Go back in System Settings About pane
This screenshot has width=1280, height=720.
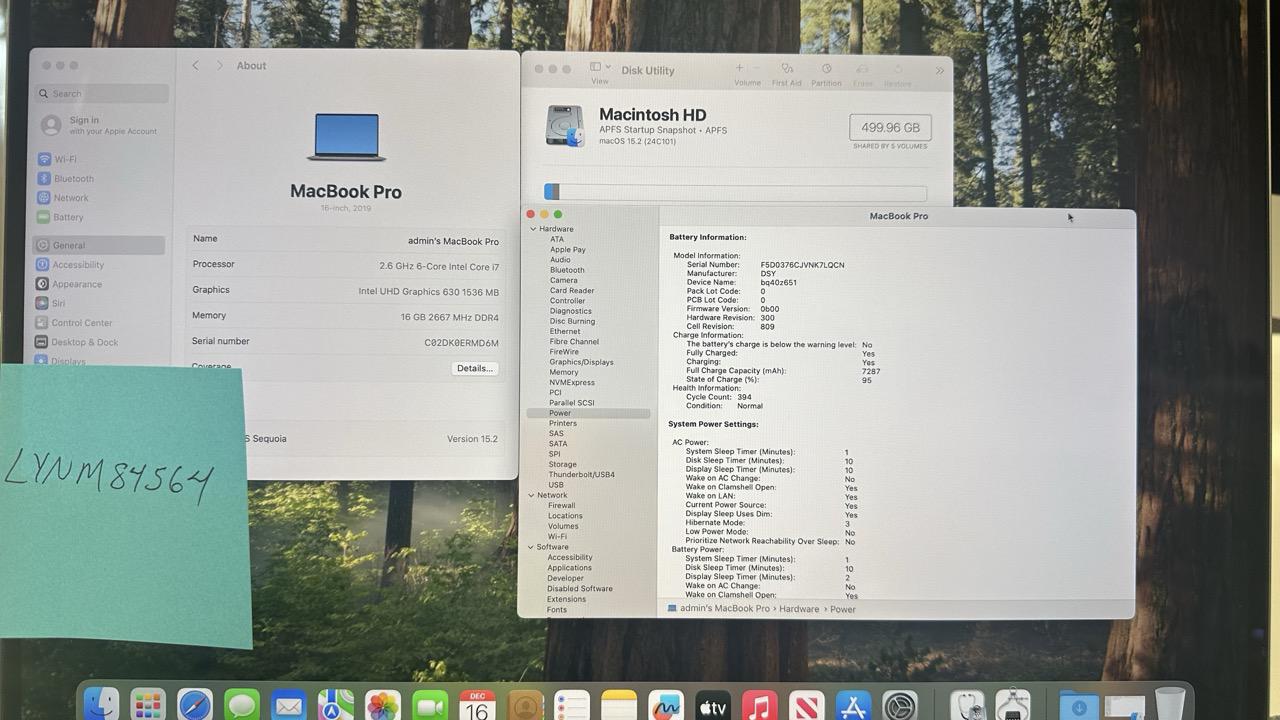[x=196, y=66]
